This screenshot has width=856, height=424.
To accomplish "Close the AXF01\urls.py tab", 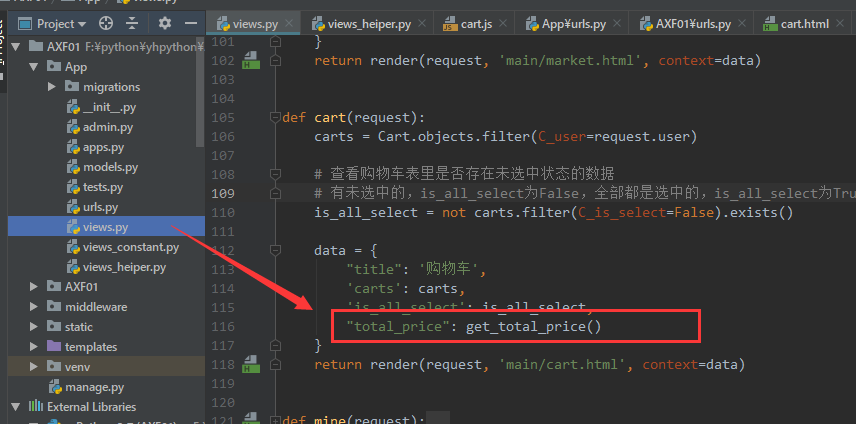I will point(741,23).
